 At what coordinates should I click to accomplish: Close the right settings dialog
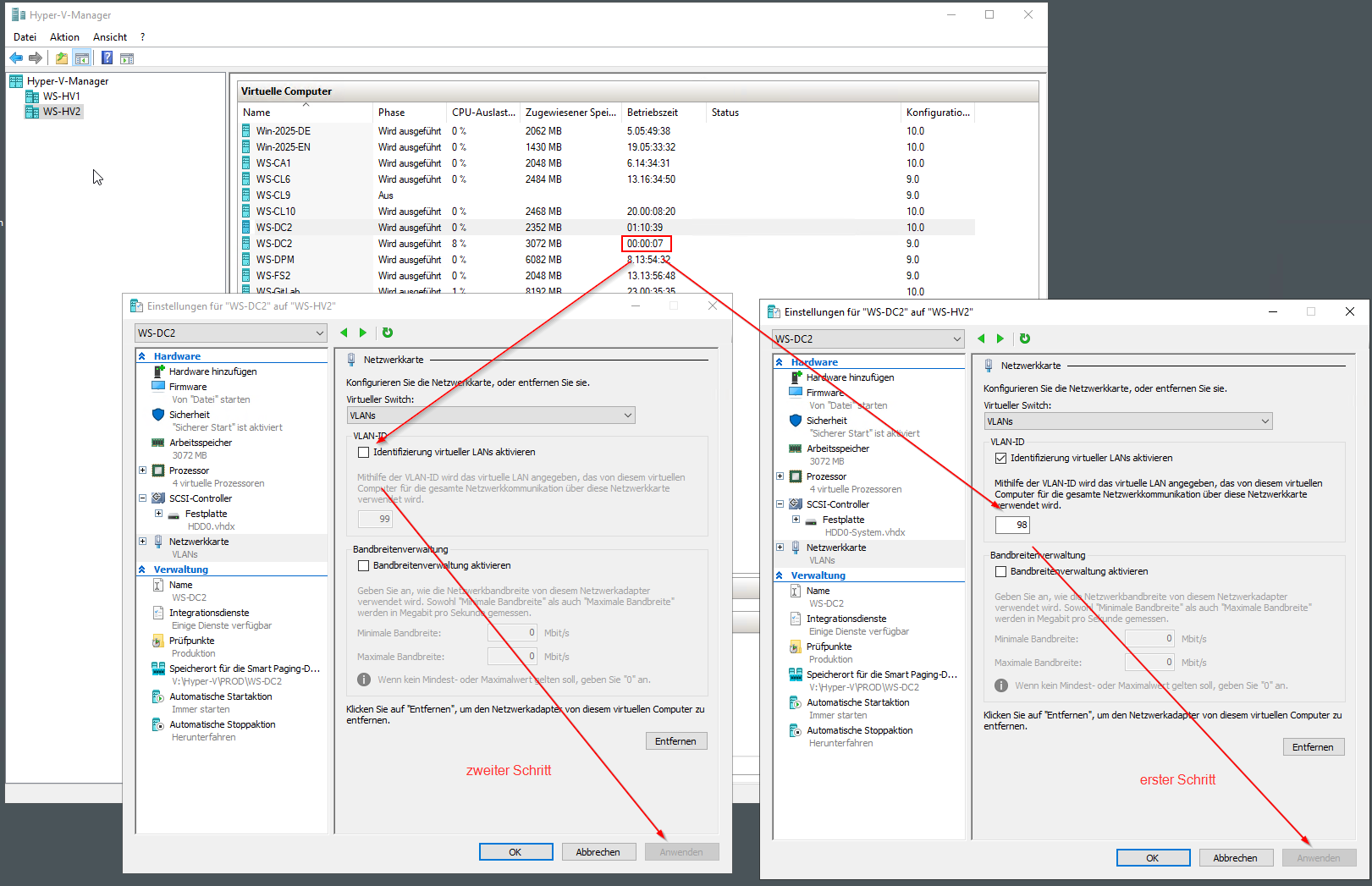[1350, 311]
